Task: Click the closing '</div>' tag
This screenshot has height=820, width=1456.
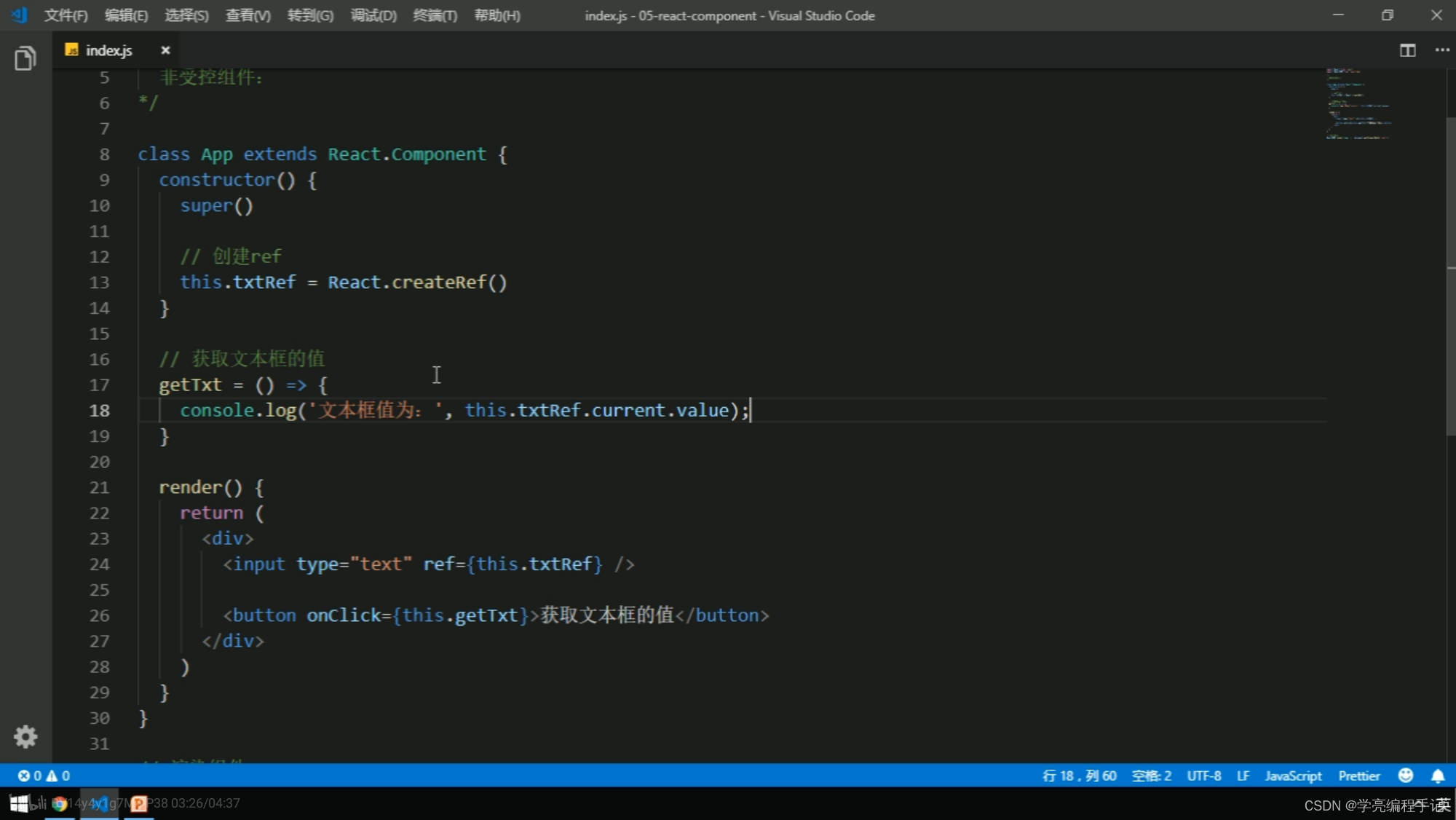Action: 233,642
